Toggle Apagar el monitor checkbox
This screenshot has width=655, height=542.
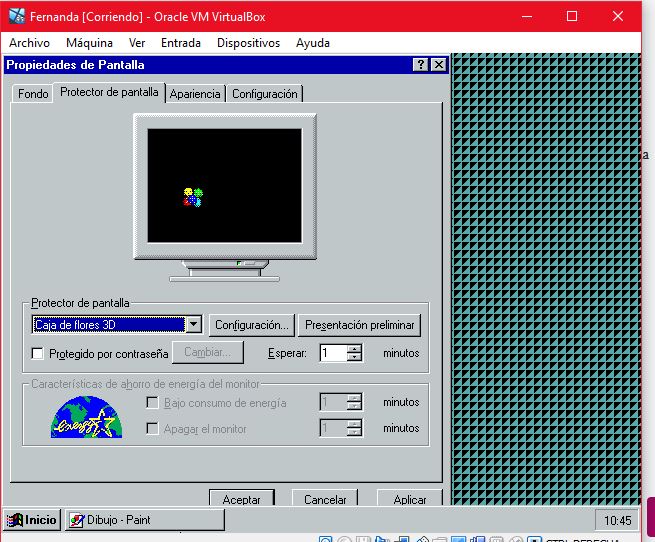click(x=153, y=429)
